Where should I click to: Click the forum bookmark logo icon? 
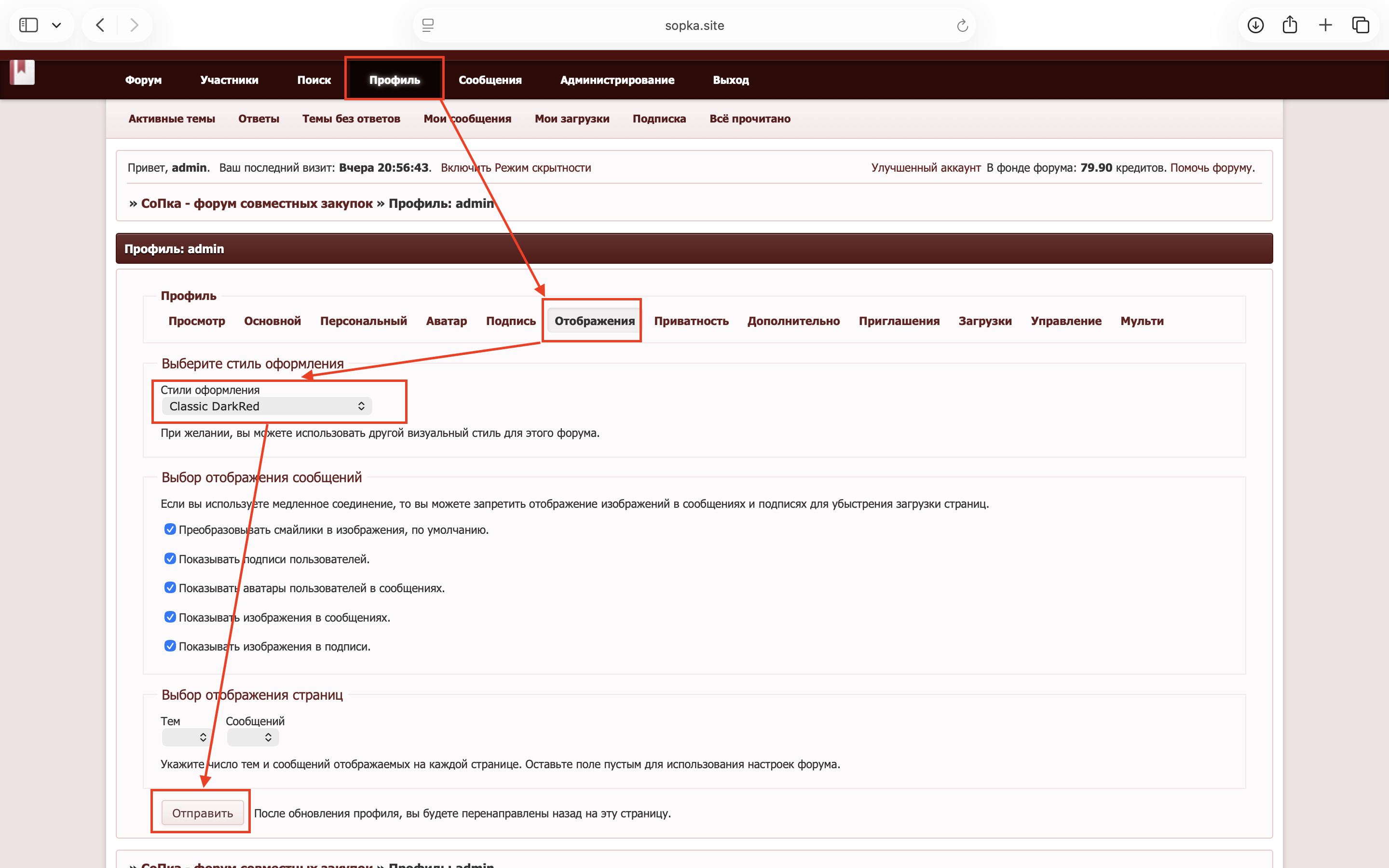pyautogui.click(x=22, y=72)
